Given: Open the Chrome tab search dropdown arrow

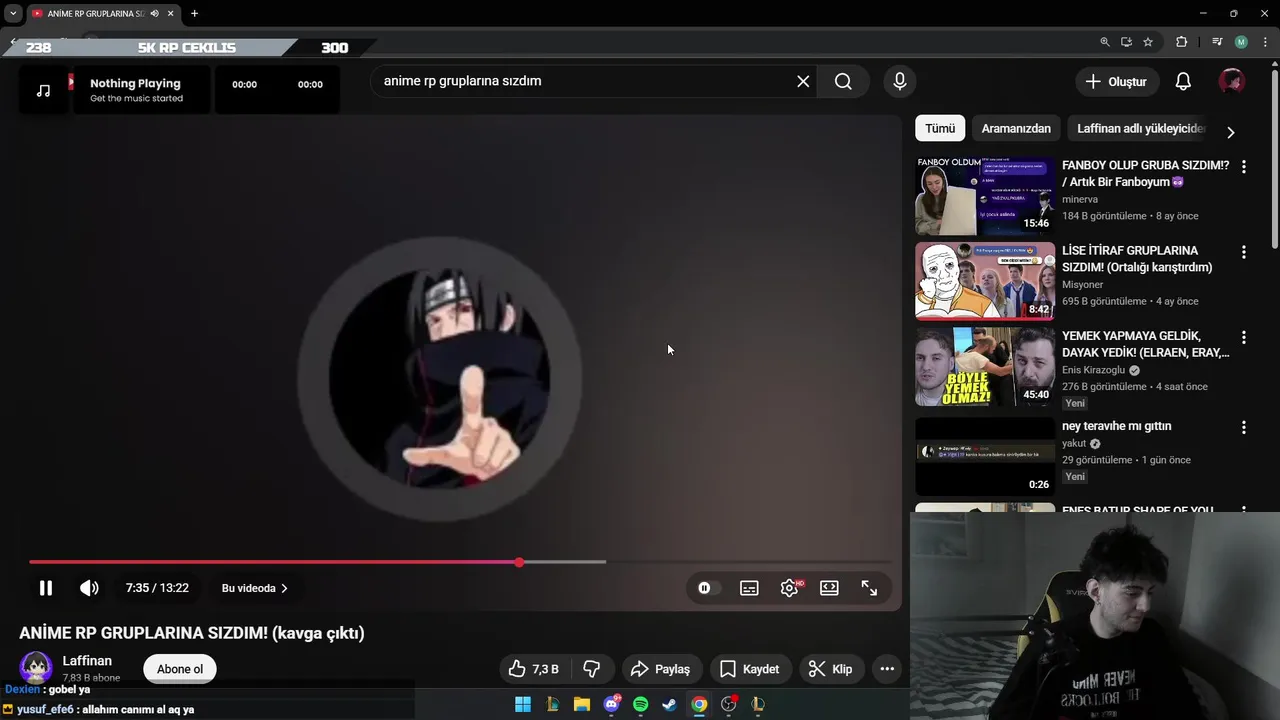Looking at the screenshot, I should tap(13, 14).
